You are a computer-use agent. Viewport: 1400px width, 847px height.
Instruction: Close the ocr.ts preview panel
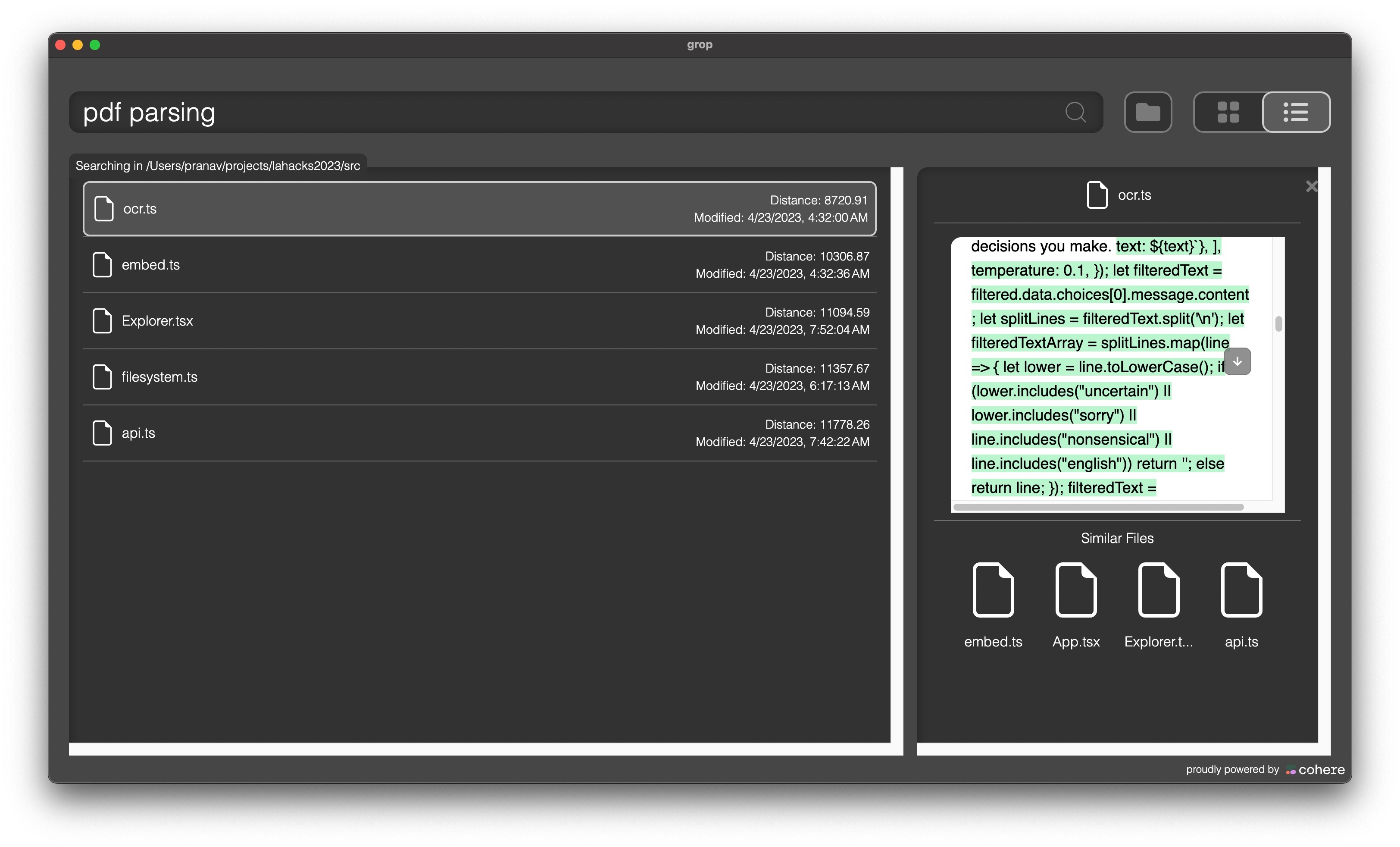click(x=1311, y=186)
